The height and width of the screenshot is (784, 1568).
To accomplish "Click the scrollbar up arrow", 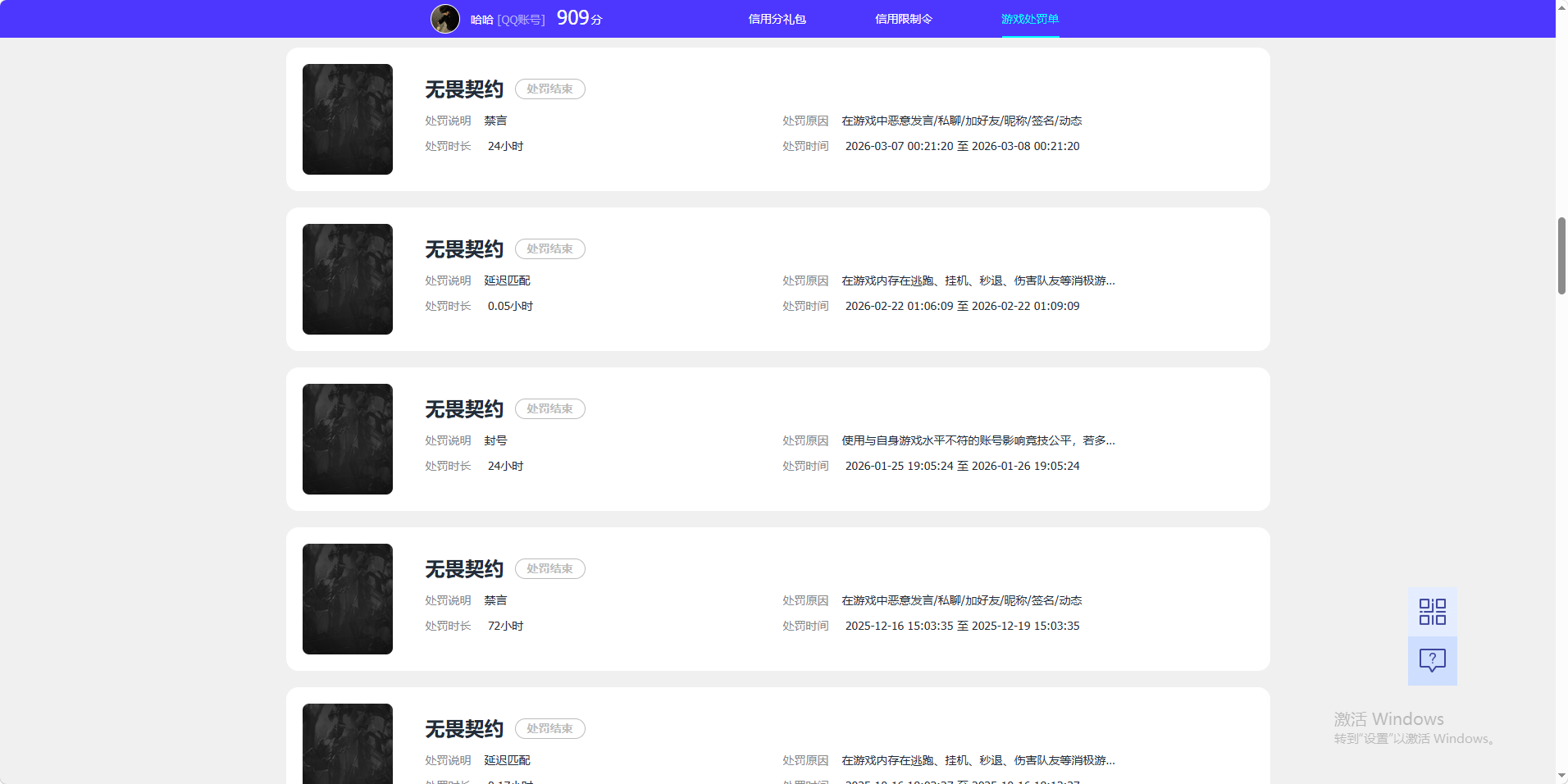I will pos(1561,7).
